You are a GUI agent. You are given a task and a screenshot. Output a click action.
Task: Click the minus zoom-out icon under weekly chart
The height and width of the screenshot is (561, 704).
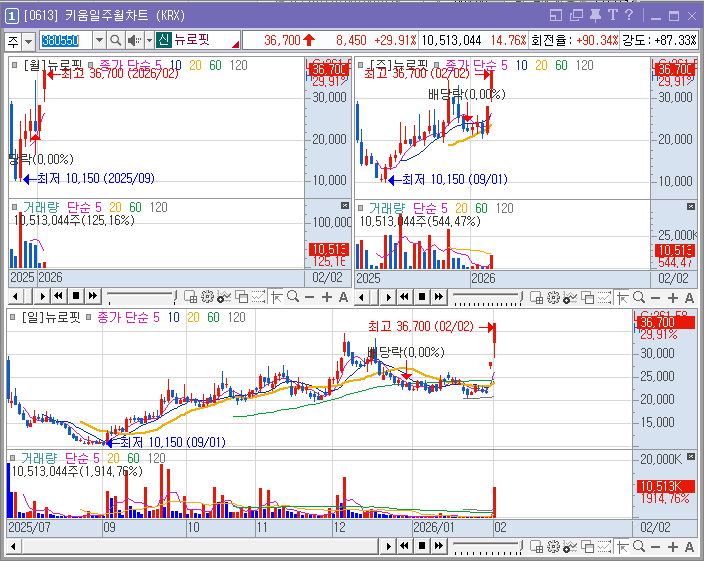656,298
